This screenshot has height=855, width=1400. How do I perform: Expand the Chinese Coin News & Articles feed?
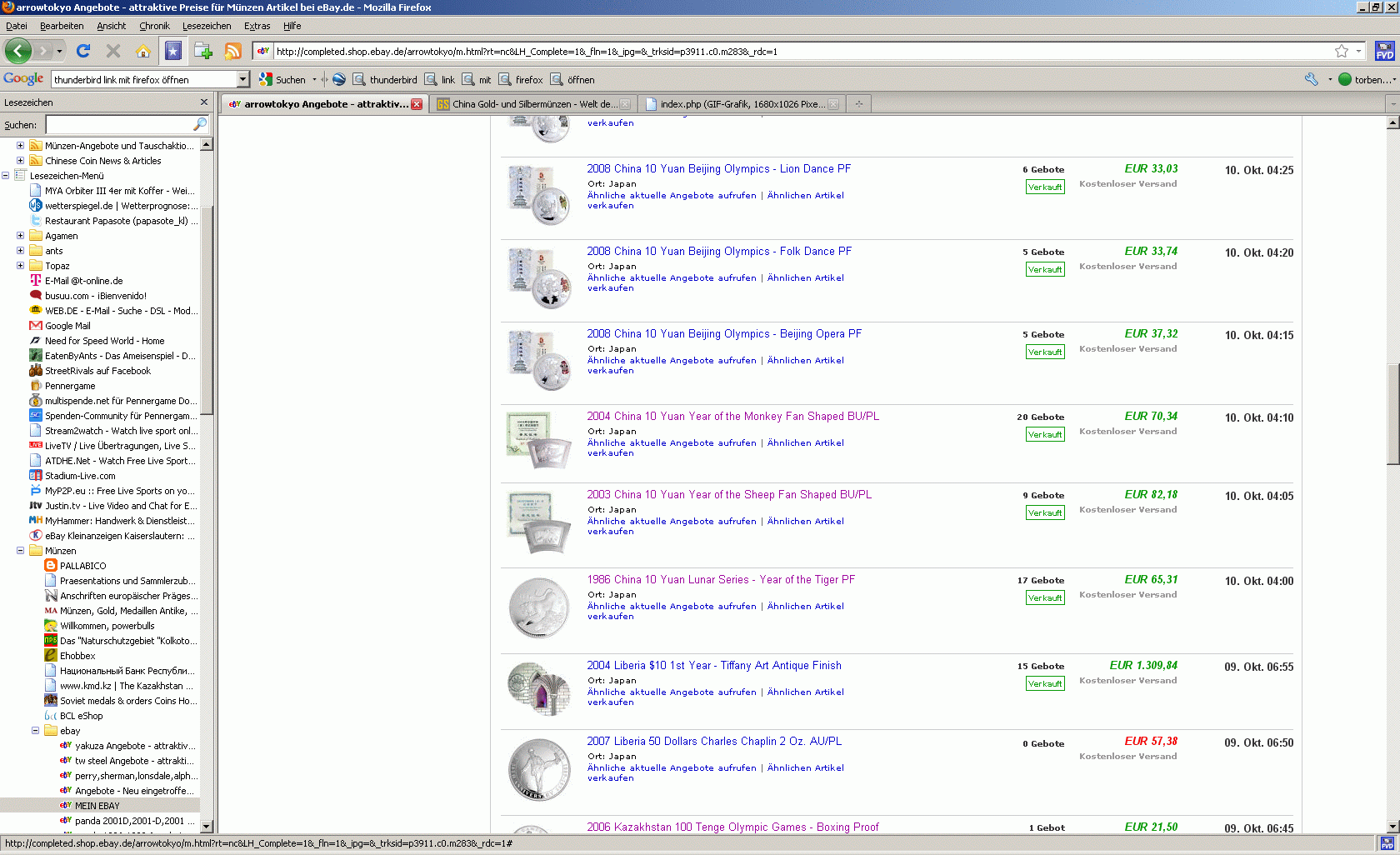tap(20, 161)
